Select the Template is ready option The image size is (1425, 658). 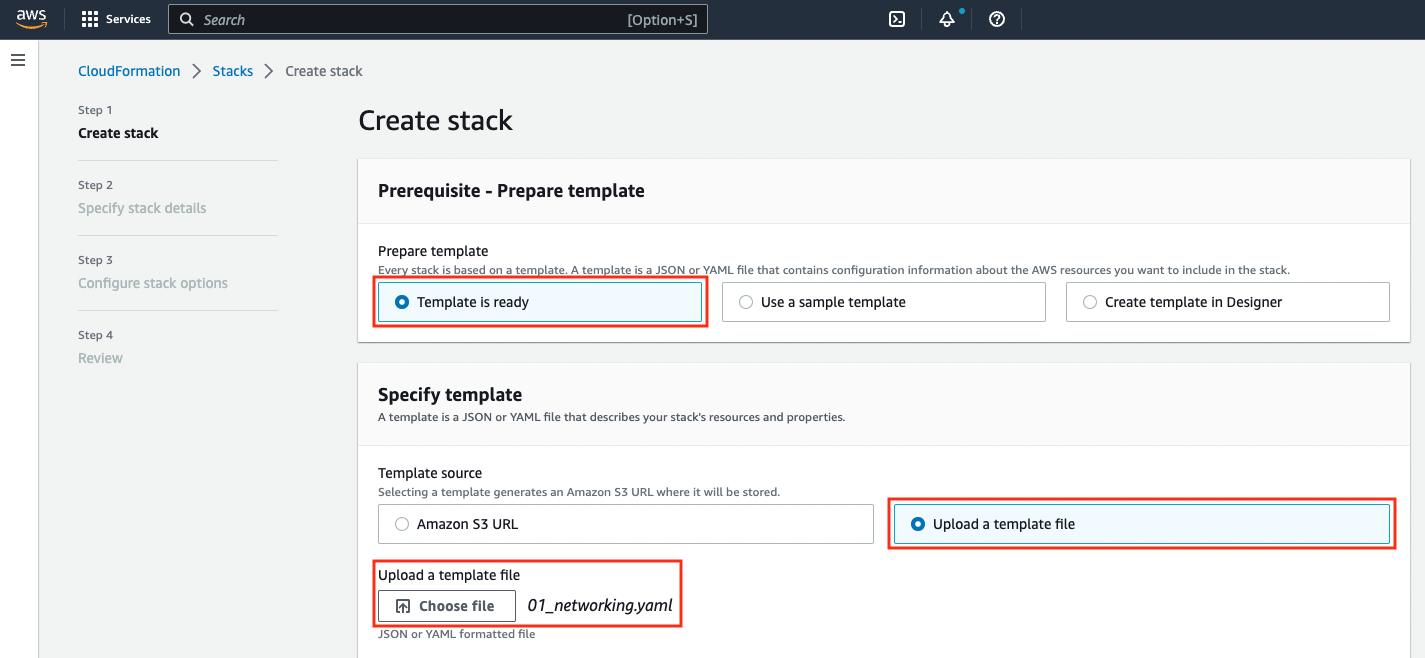[x=540, y=302]
